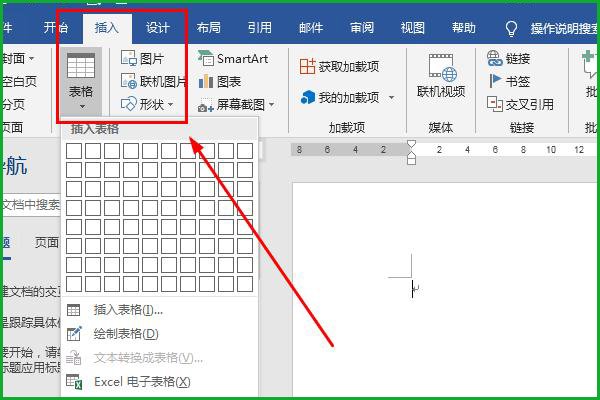The image size is (600, 400).
Task: Choose 插入表格(I)... menu entry
Action: (160, 310)
